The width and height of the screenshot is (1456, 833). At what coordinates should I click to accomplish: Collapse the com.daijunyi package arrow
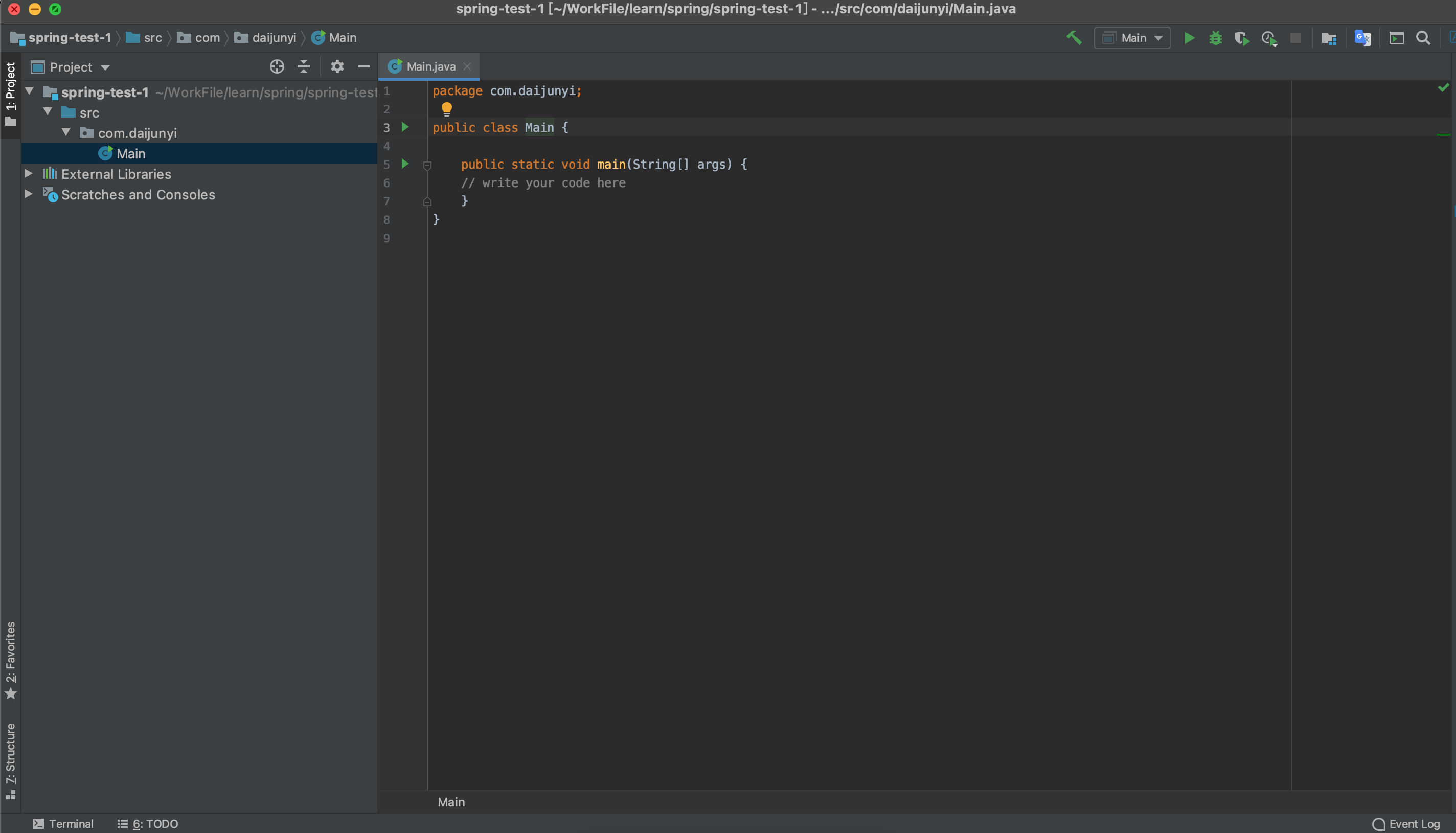66,132
